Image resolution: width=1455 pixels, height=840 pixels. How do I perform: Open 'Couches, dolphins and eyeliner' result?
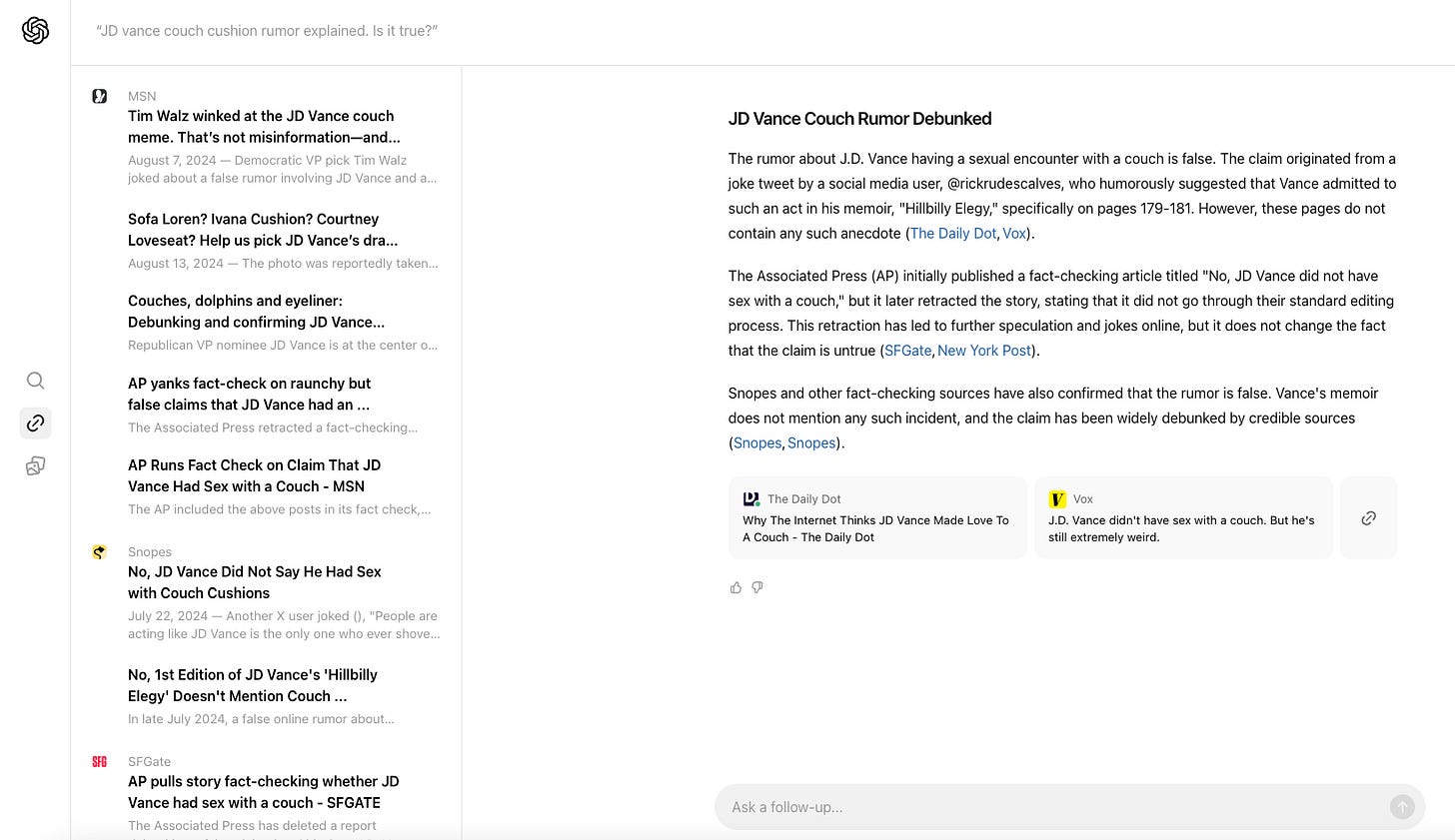256,312
